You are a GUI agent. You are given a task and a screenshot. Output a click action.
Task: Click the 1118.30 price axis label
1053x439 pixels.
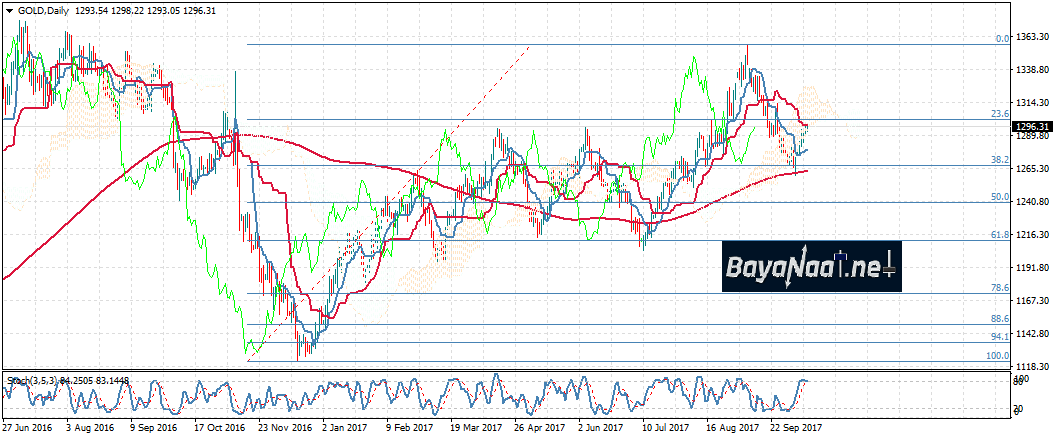(1031, 367)
